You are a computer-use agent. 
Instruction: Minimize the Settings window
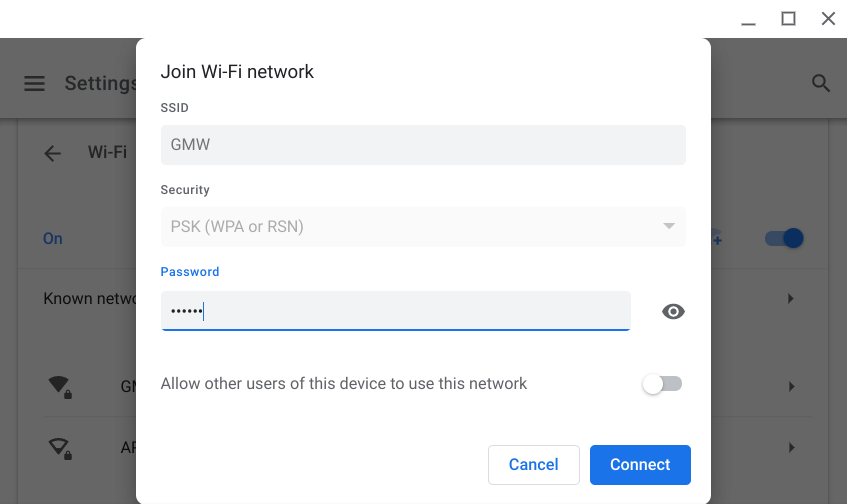pos(749,18)
